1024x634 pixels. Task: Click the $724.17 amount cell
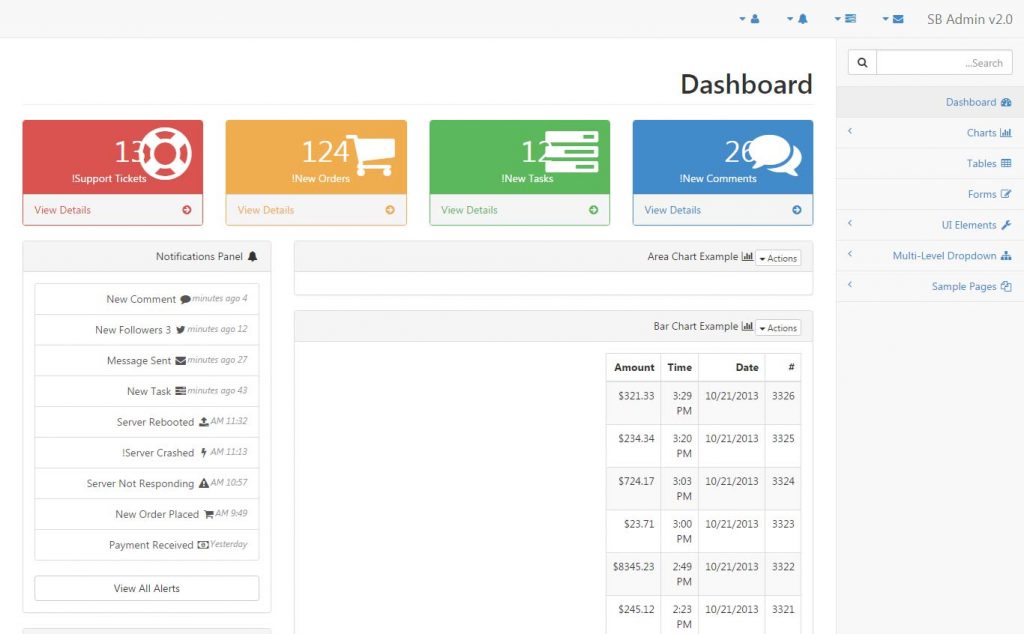tap(633, 488)
